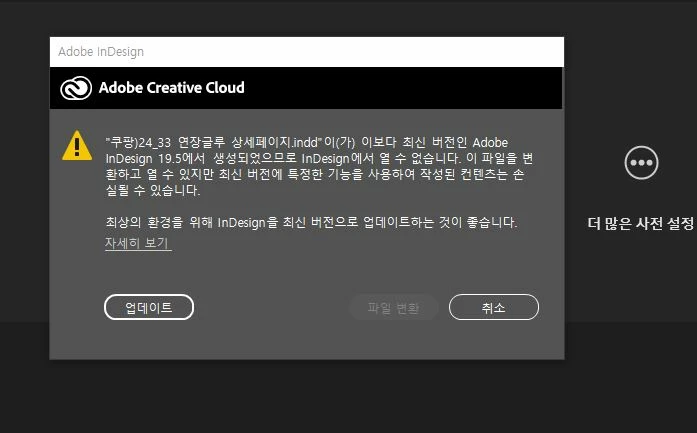Click the 취소 button

click(x=494, y=307)
